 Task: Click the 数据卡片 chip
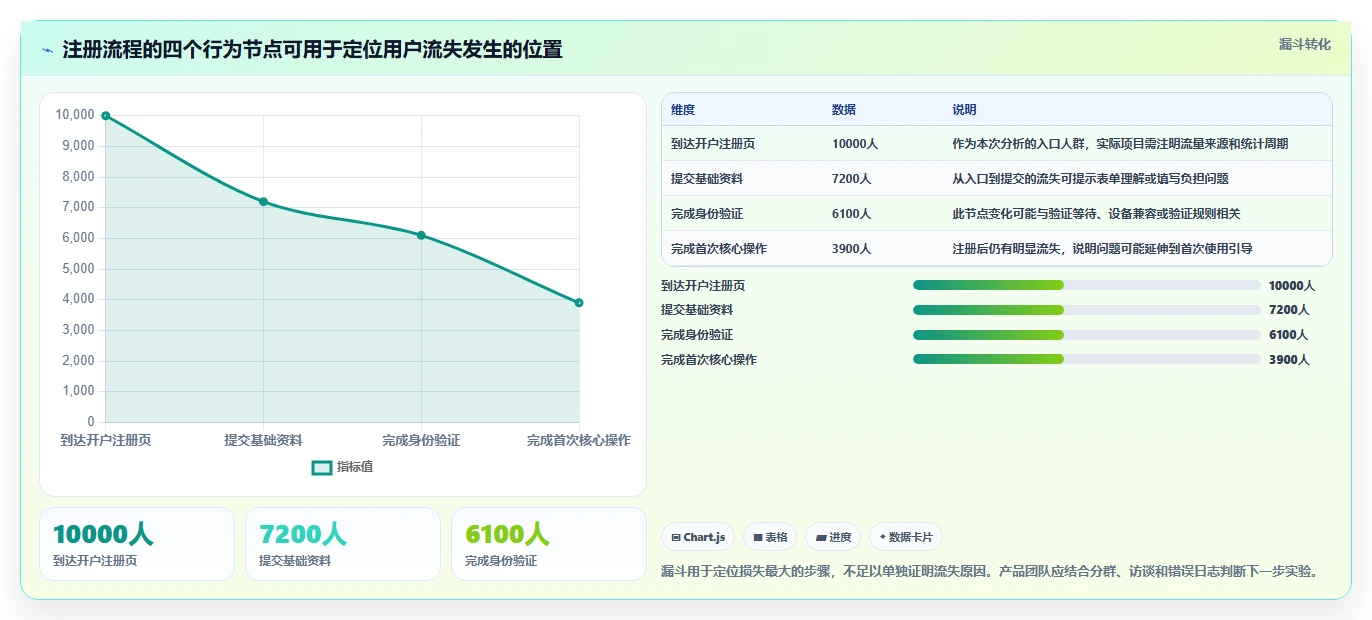[906, 537]
